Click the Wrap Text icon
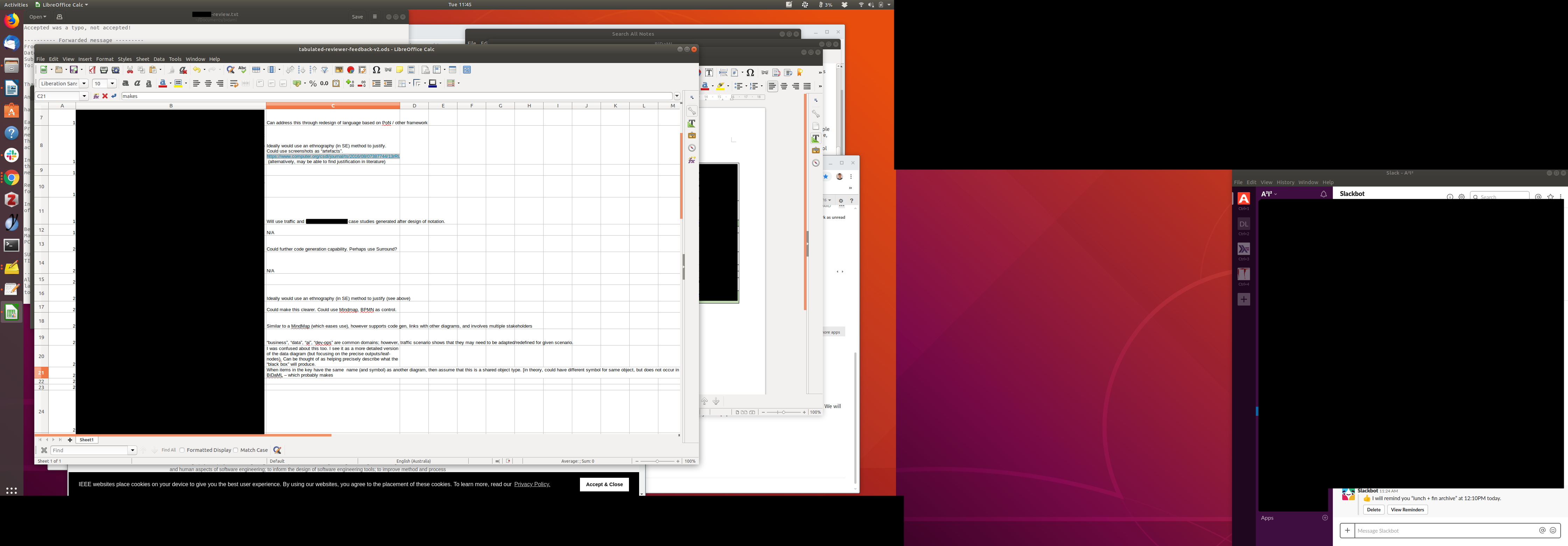This screenshot has width=1568, height=546. point(234,84)
